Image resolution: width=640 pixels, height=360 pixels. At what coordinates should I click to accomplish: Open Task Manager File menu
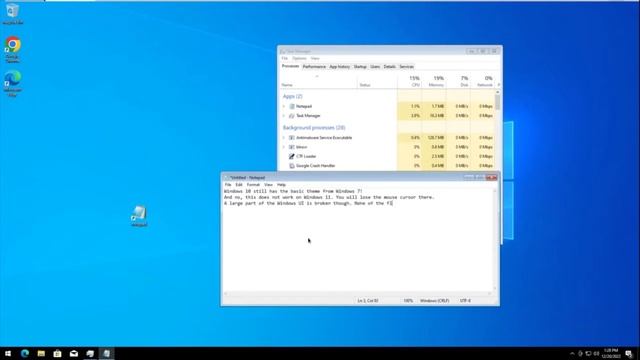284,58
